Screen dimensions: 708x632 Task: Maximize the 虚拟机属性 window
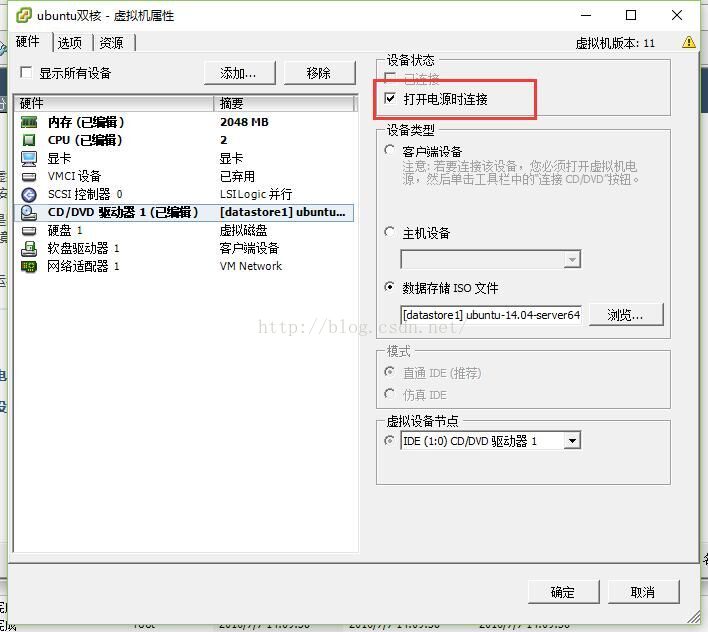click(x=631, y=15)
